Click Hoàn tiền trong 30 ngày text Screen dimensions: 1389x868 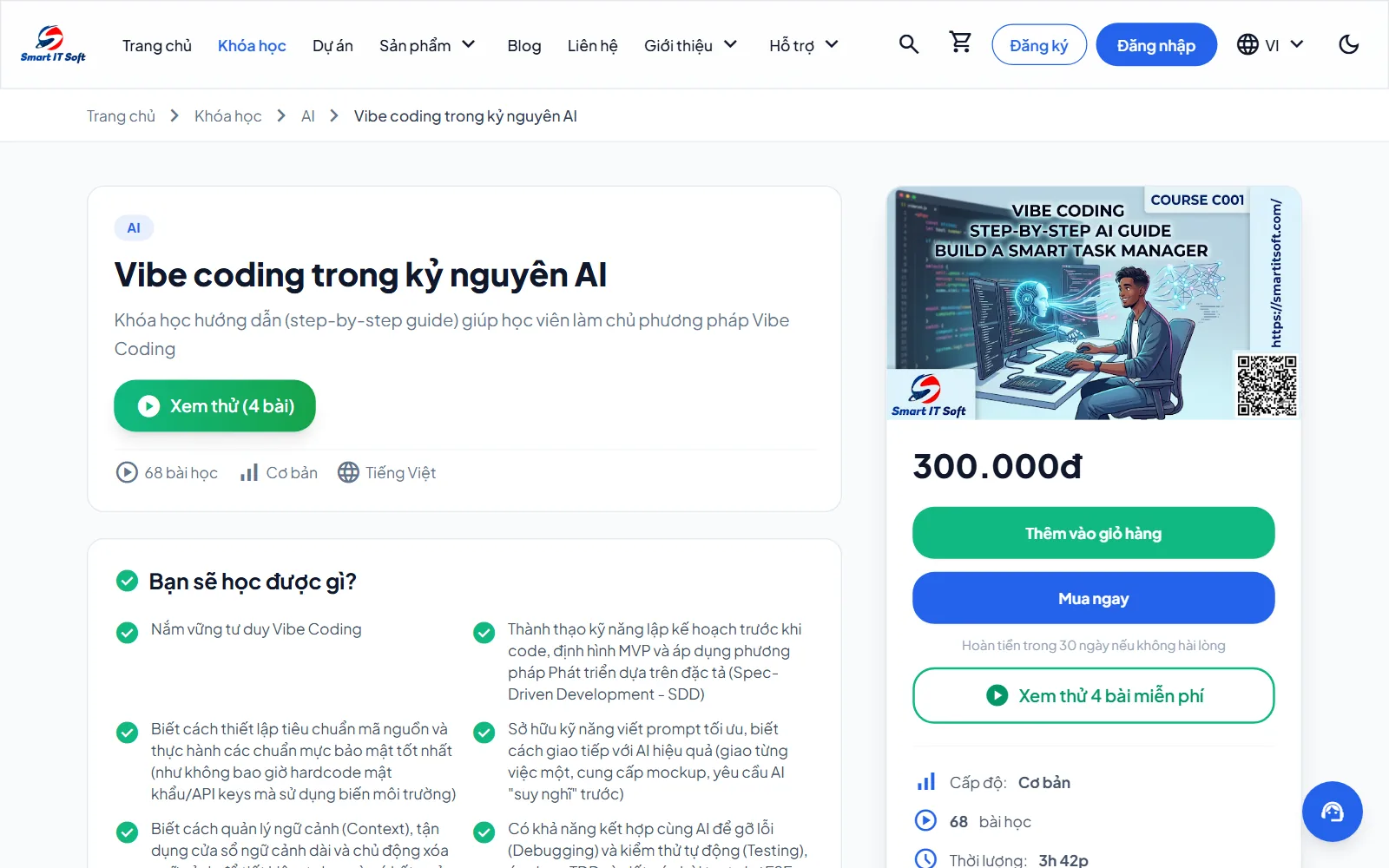click(x=1094, y=646)
